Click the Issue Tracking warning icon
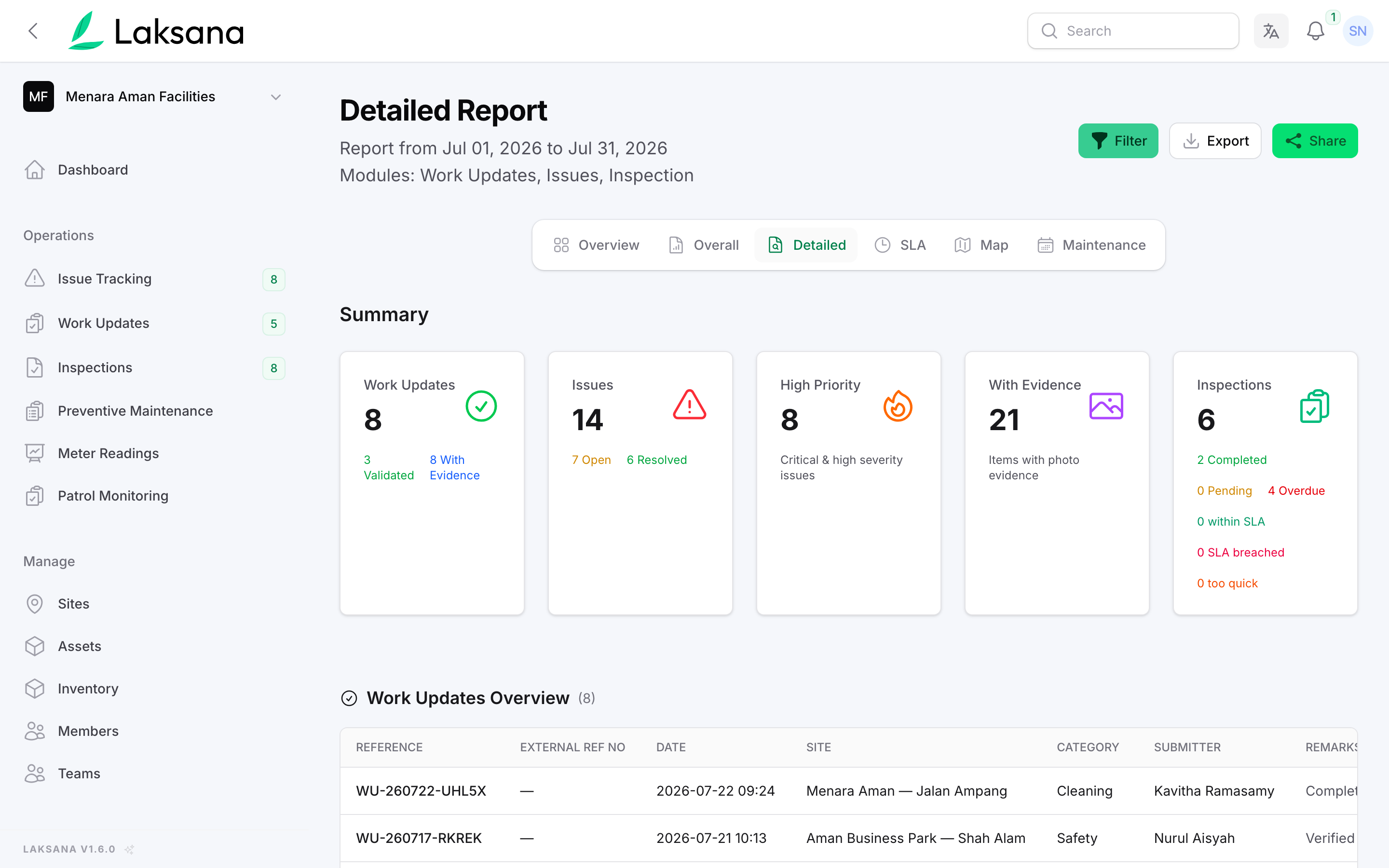The height and width of the screenshot is (868, 1389). pos(34,279)
